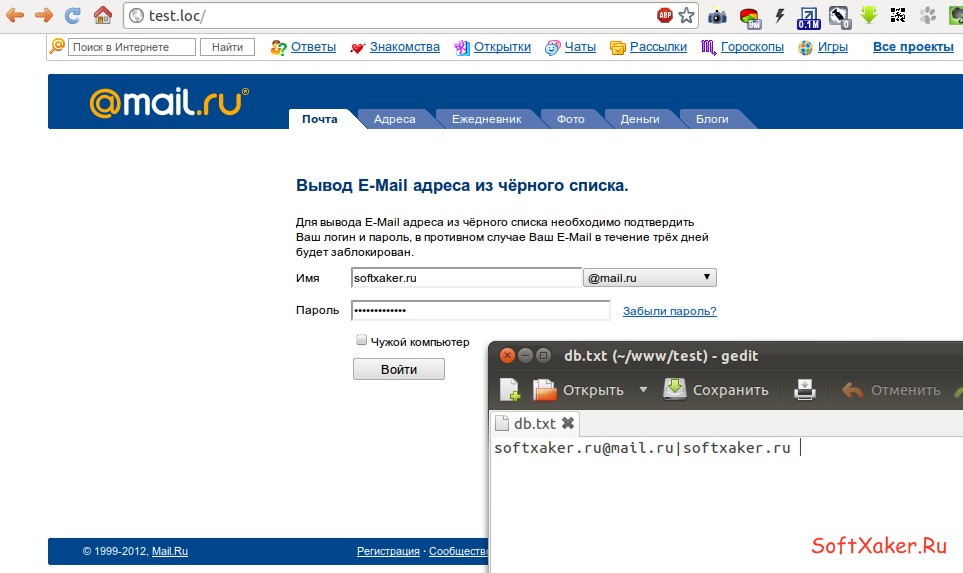Open the @mail.ru domain dropdown

pyautogui.click(x=650, y=278)
